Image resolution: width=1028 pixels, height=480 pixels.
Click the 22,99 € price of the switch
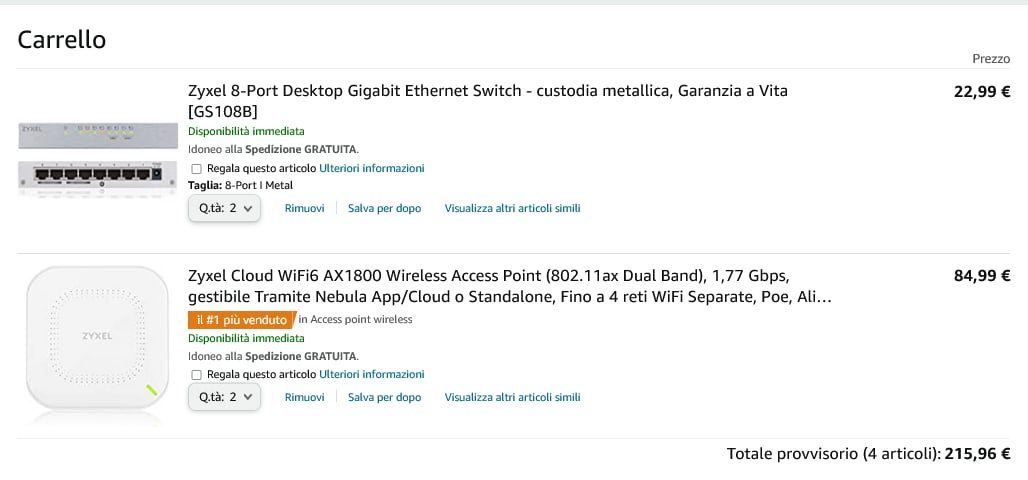(x=981, y=92)
